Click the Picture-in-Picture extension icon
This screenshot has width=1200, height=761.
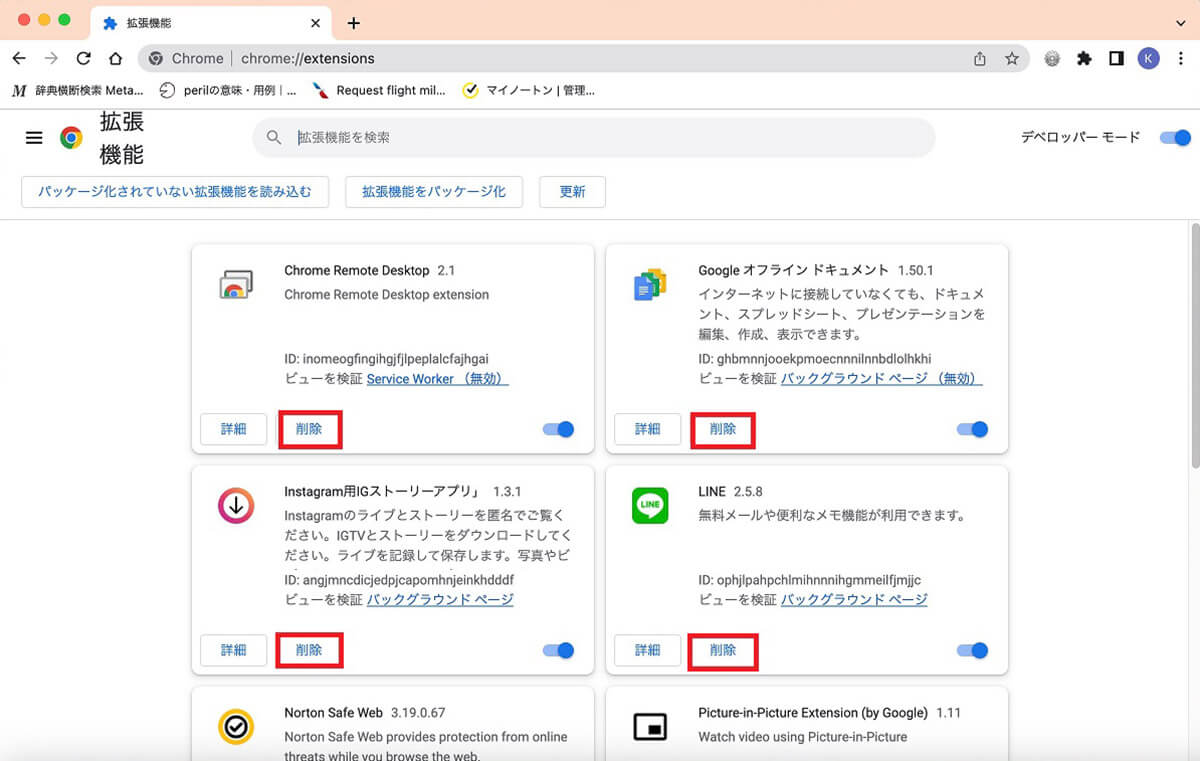click(x=650, y=727)
